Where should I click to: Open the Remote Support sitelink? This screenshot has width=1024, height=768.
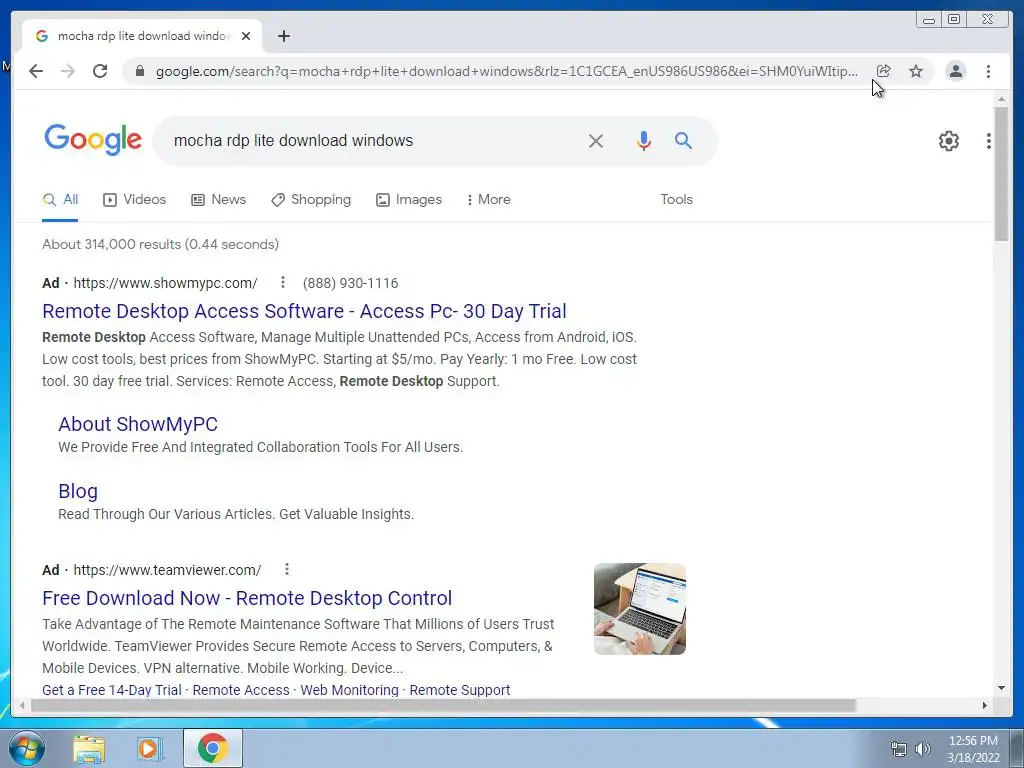[460, 690]
